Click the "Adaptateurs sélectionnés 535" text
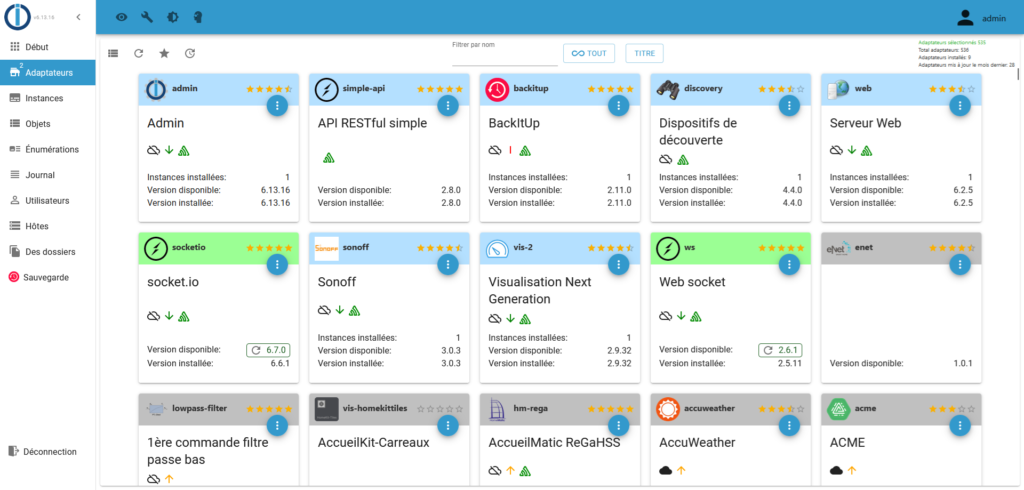Image resolution: width=1024 pixels, height=490 pixels. click(x=952, y=42)
